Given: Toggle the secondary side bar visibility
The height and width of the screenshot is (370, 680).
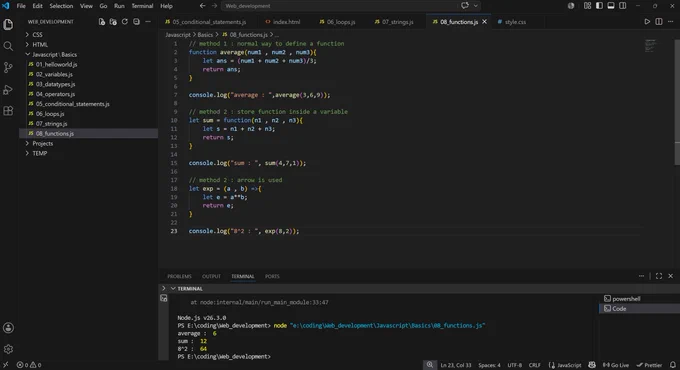Looking at the screenshot, I should [x=622, y=6].
